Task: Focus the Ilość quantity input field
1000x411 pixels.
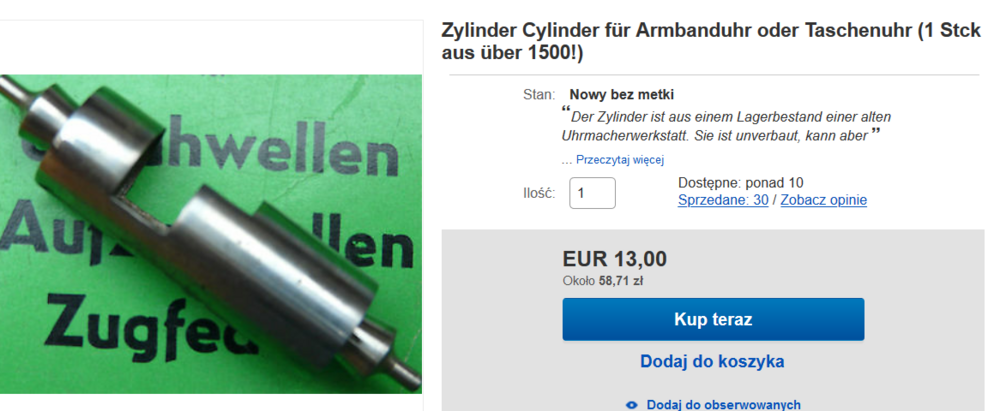Action: 592,193
